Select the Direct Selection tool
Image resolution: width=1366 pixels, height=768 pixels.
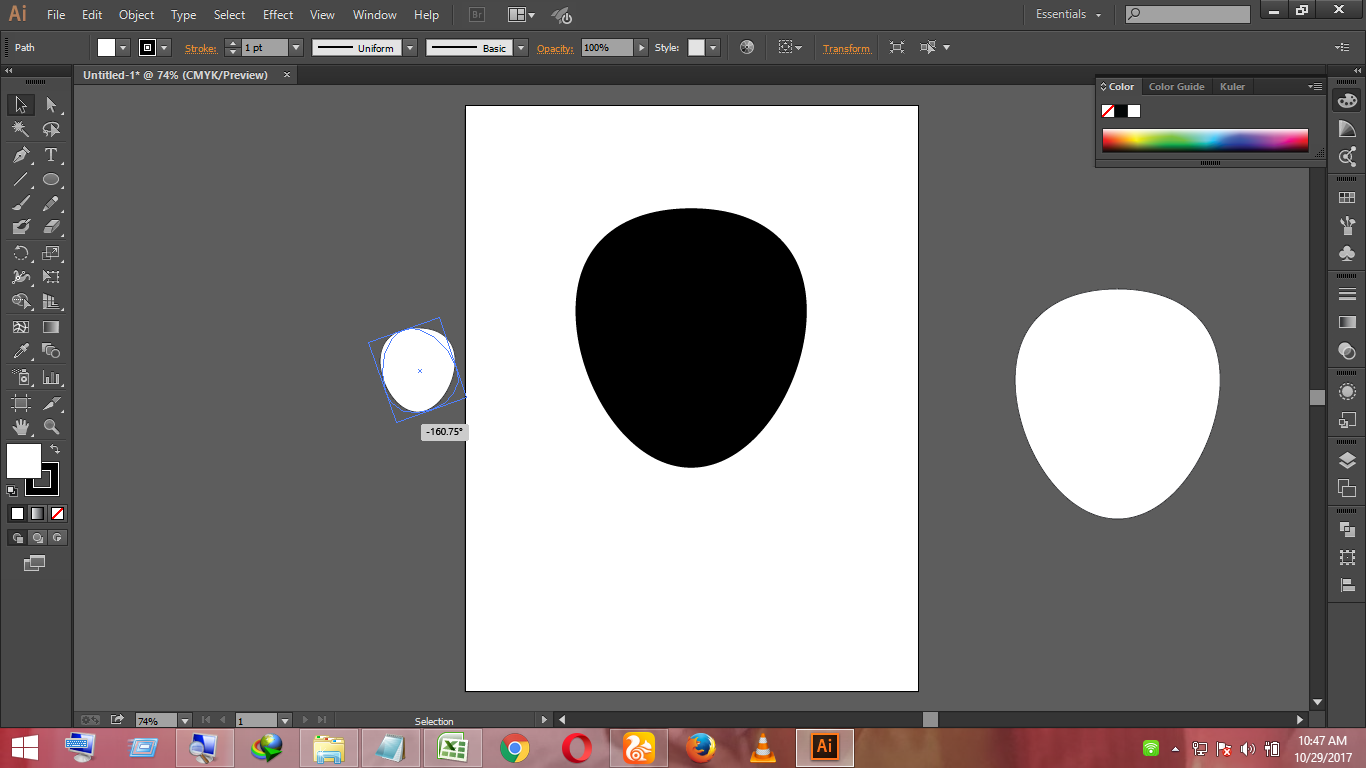tap(51, 105)
